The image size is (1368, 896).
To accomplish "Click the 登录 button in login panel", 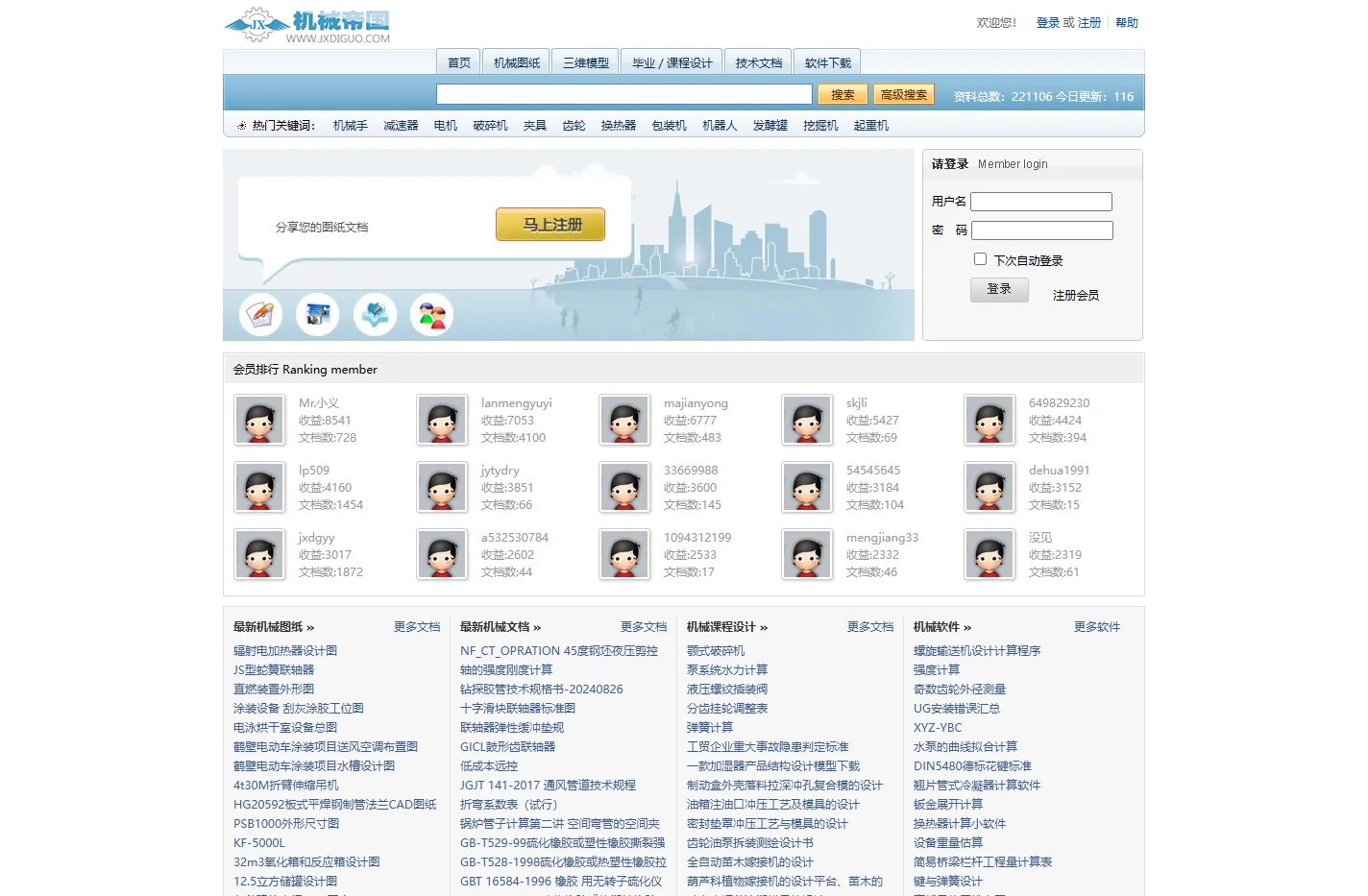I will pyautogui.click(x=999, y=289).
